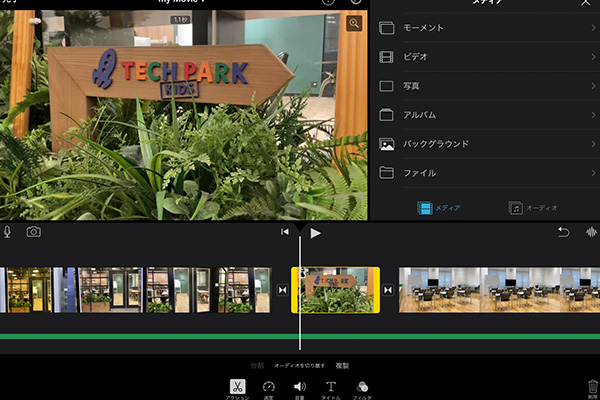Tap the zoom magnifier in the viewer
Screen dimensions: 600x400
(x=354, y=24)
